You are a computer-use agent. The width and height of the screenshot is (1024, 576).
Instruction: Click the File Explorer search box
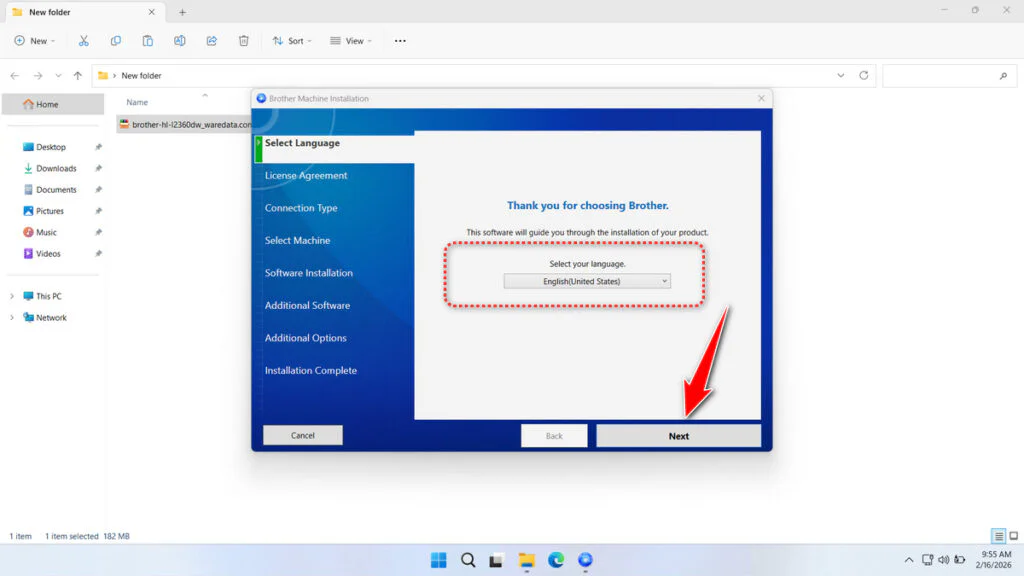[945, 76]
